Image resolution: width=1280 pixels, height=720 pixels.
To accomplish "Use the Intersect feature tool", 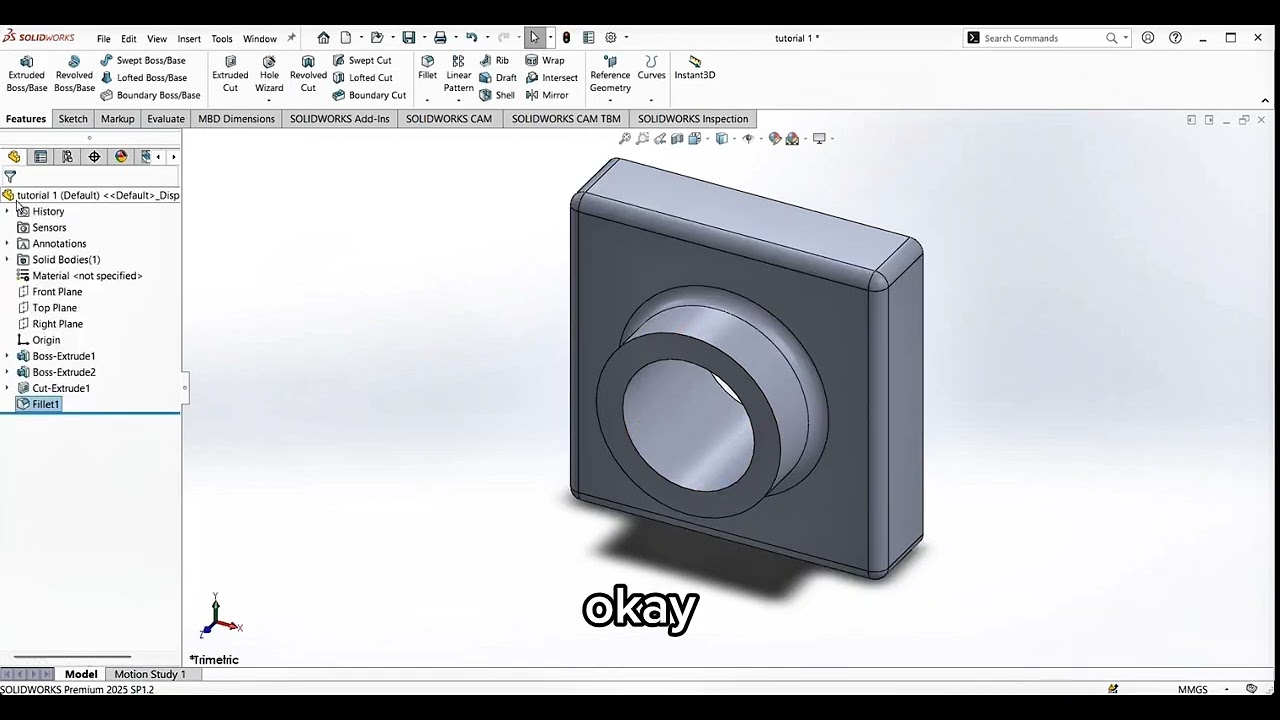I will point(551,78).
